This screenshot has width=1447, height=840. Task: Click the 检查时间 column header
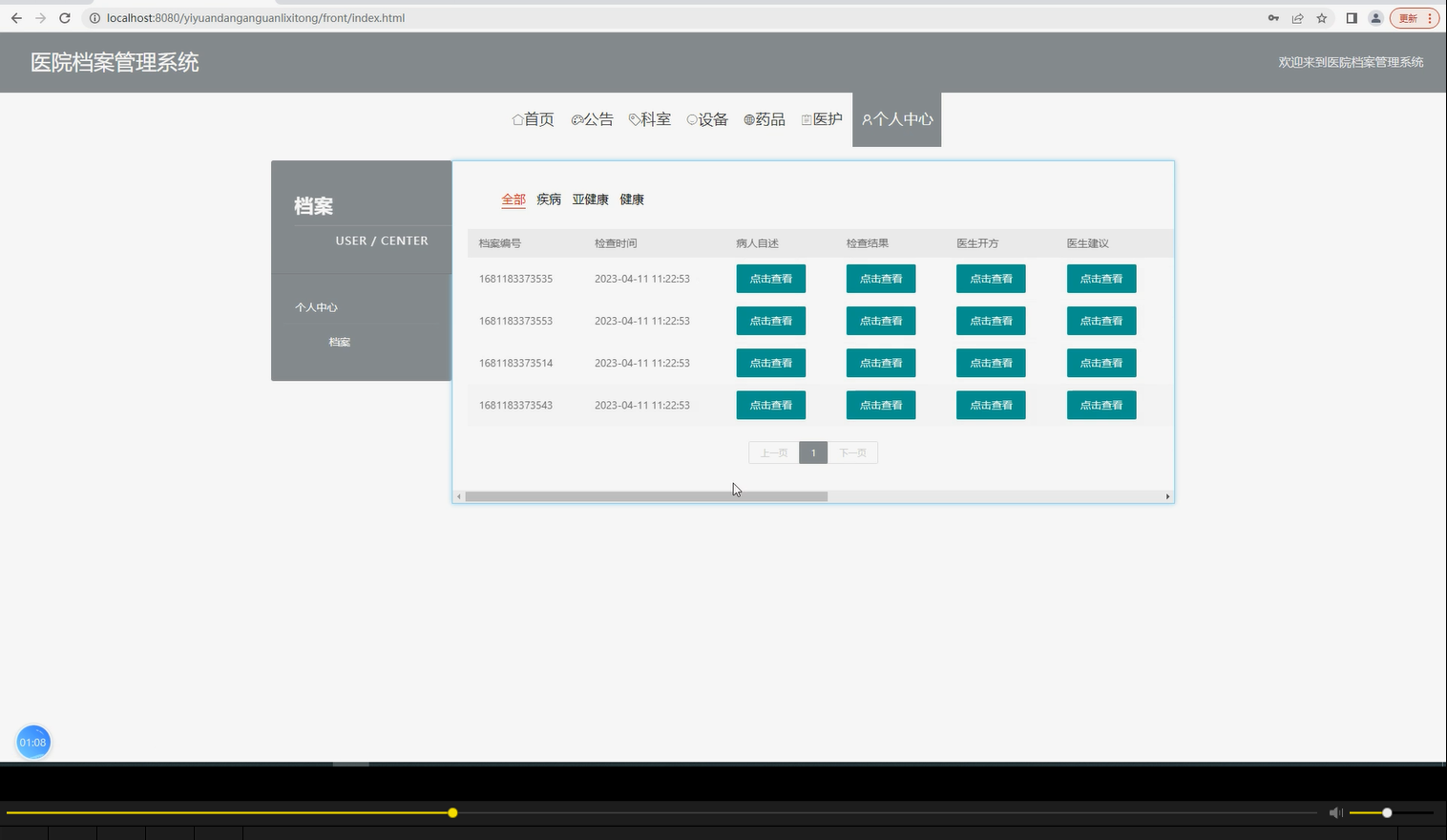(x=616, y=243)
